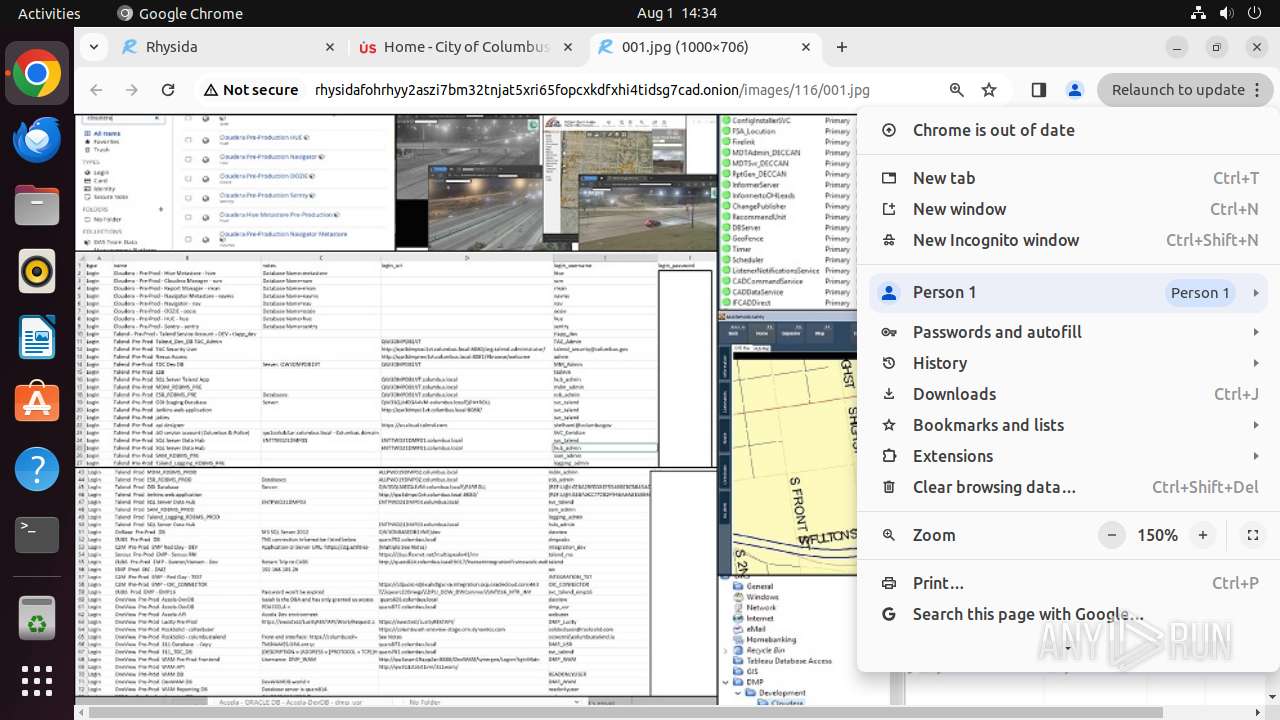Click the 150% zoom value
1280x720 pixels.
tap(1157, 535)
